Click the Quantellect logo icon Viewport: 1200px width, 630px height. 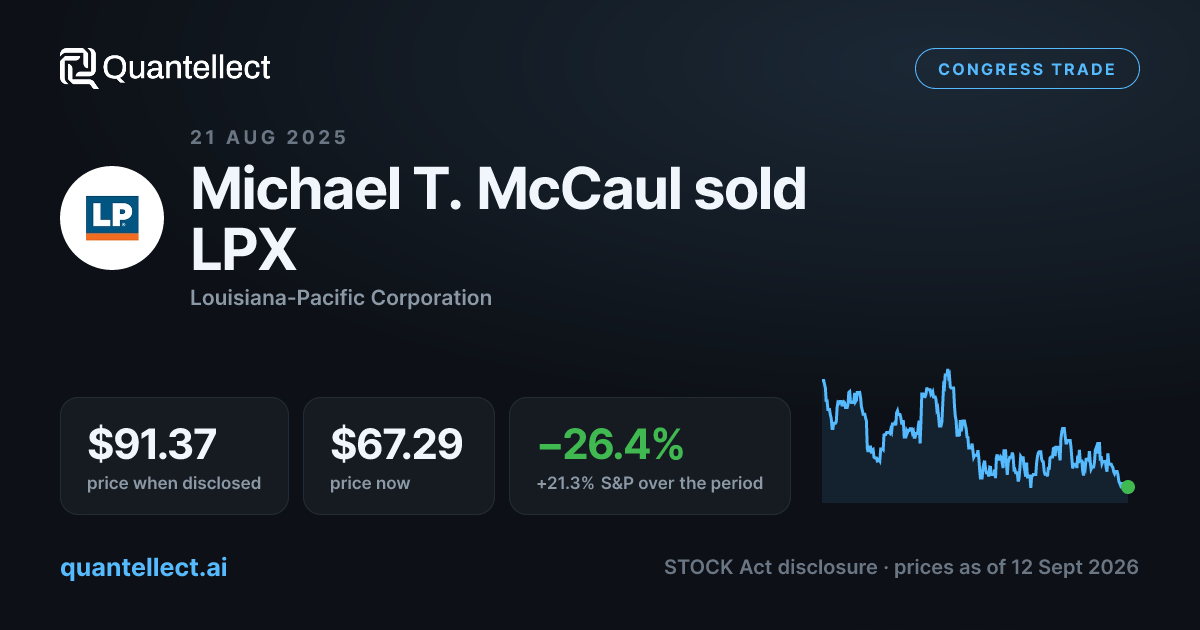pos(78,68)
